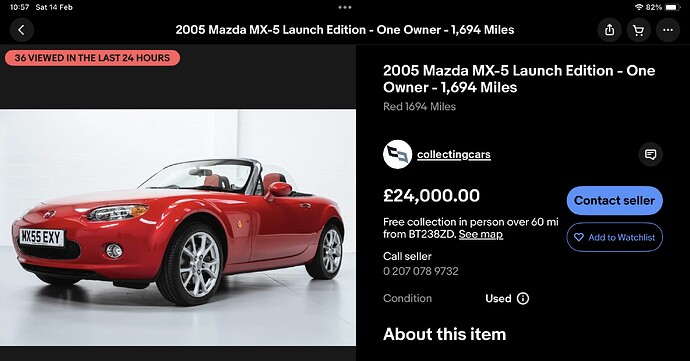The width and height of the screenshot is (690, 361).
Task: Tap the three dots at top center
Action: click(345, 7)
